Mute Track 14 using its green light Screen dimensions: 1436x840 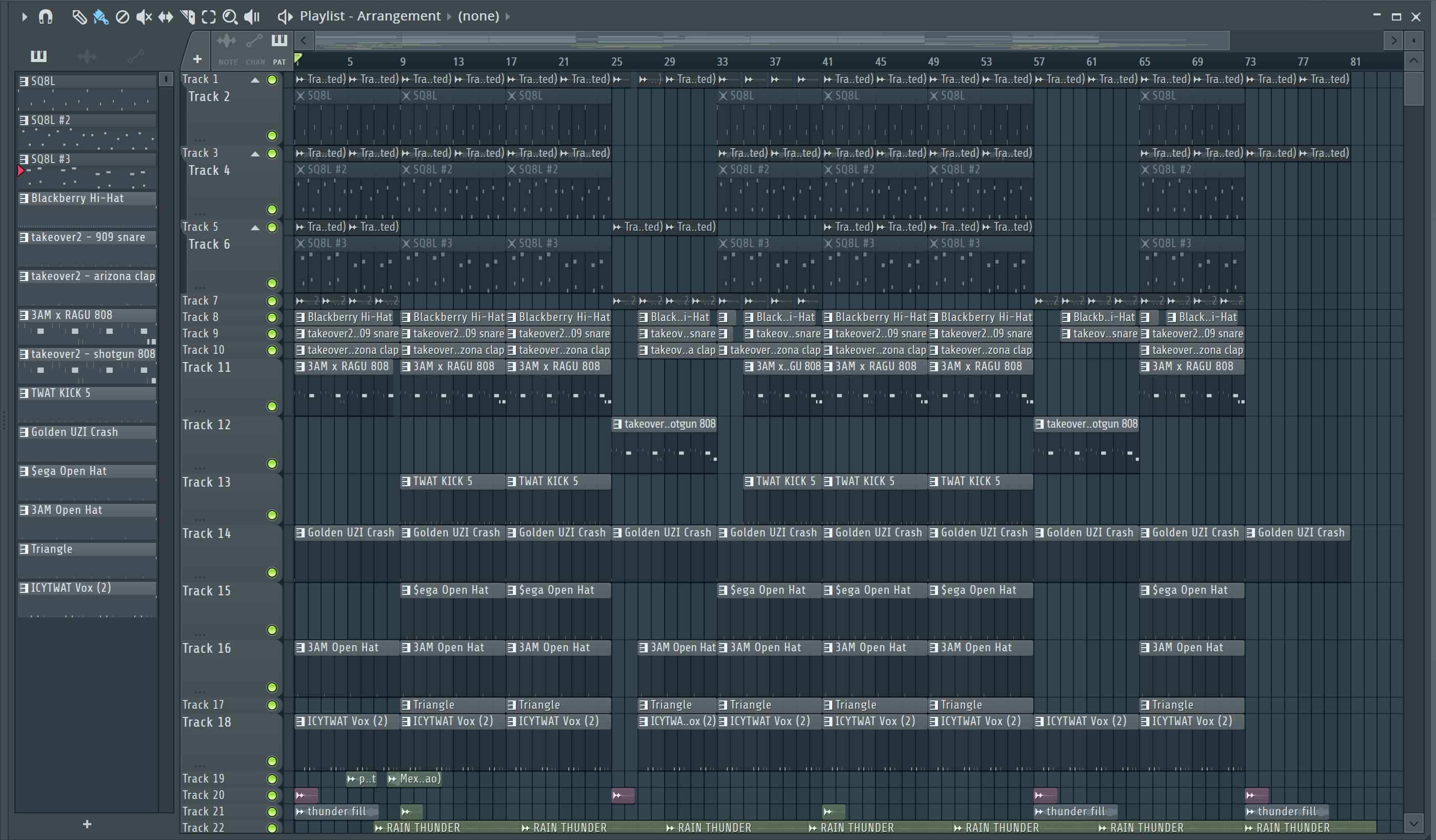point(272,573)
